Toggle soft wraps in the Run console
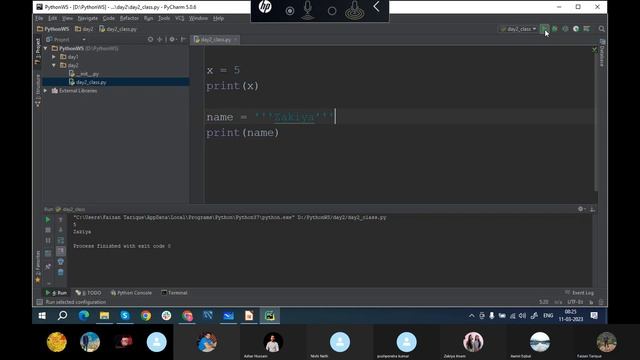 [60, 241]
